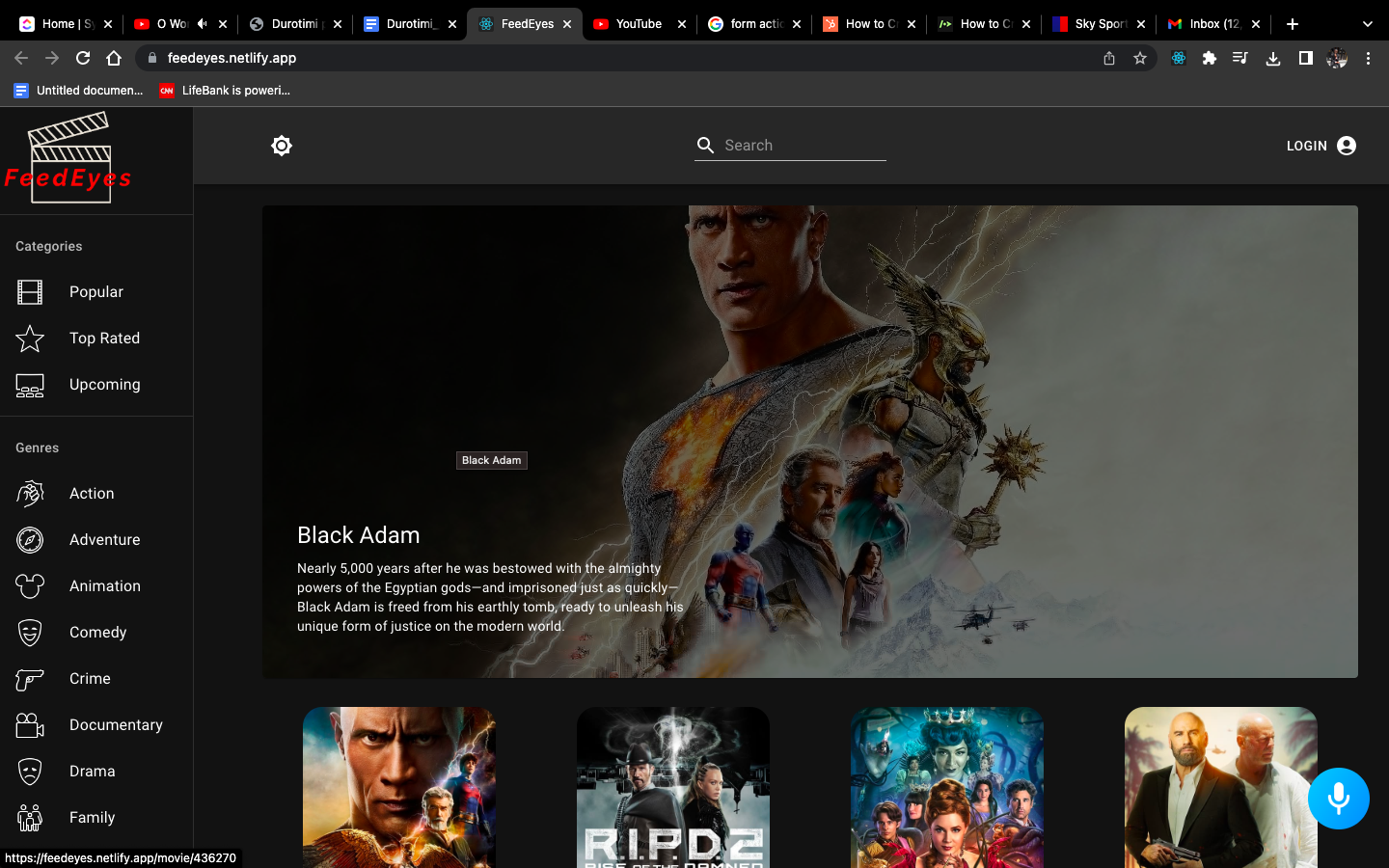The image size is (1389, 868).
Task: Open the LifeBank bookmark
Action: (225, 91)
